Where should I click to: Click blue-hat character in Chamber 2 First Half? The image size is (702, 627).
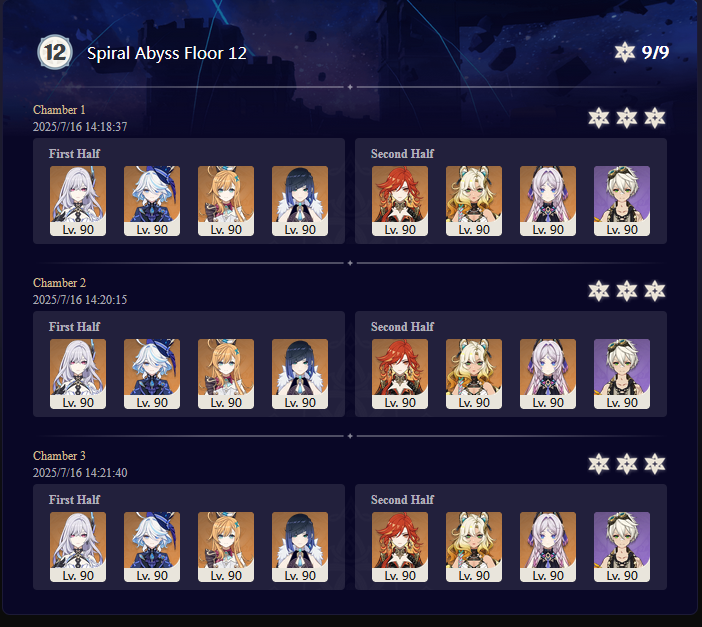(152, 374)
